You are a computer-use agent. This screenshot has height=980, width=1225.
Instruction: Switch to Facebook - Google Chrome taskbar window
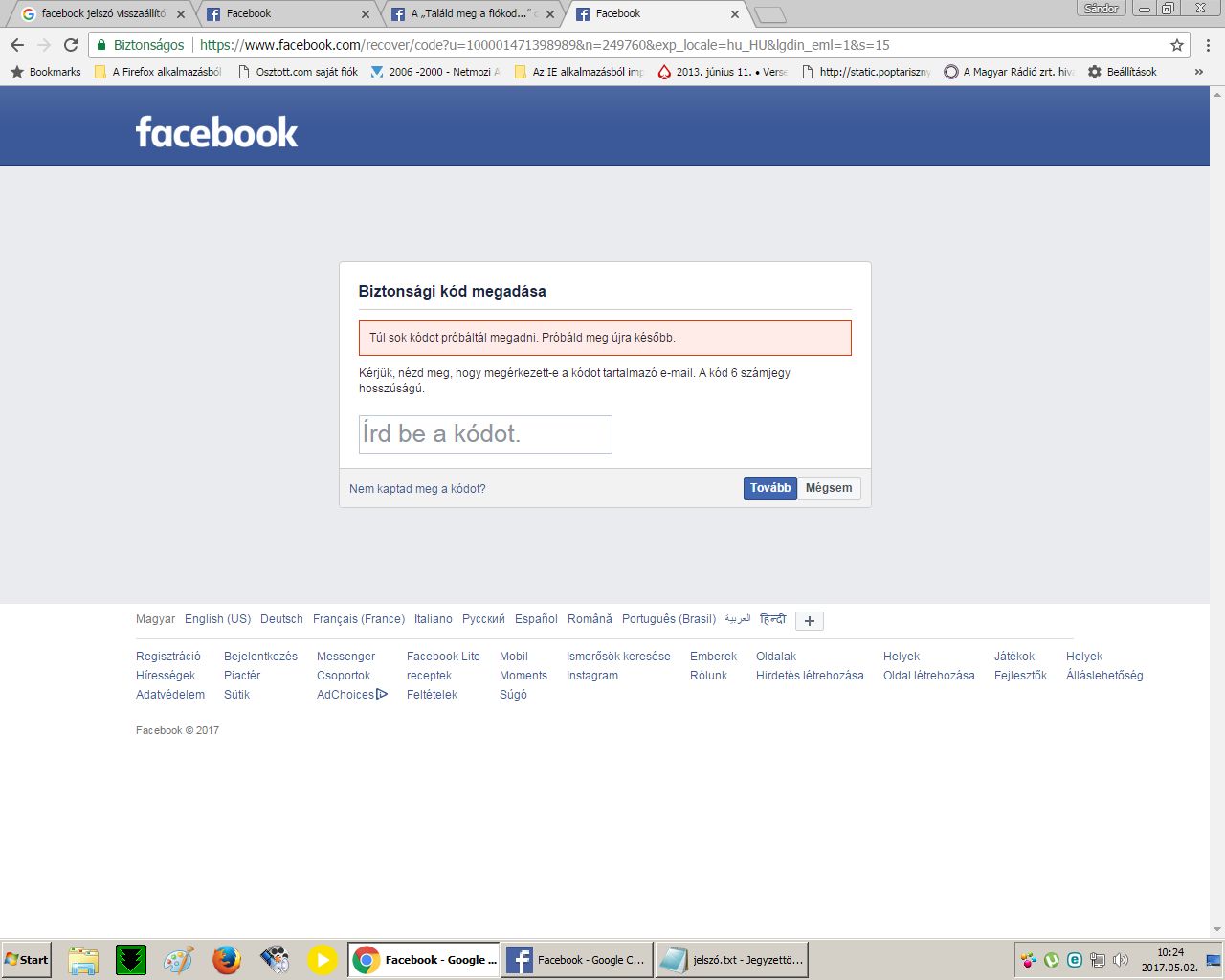577,960
